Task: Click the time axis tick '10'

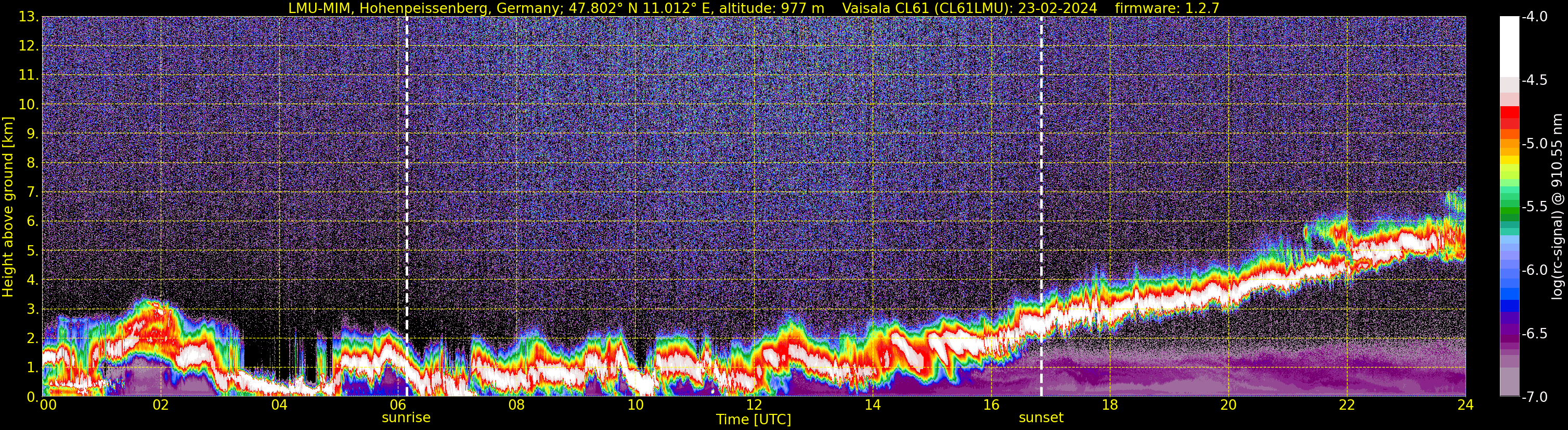Action: (635, 405)
